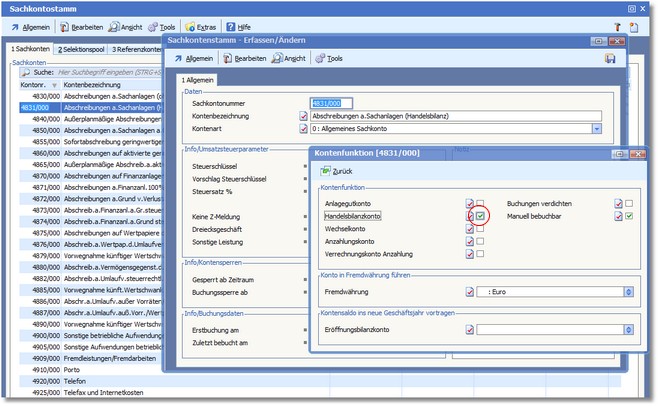This screenshot has height=406, width=658.
Task: Click the filter funnel icon in main toolbar
Action: point(617,26)
